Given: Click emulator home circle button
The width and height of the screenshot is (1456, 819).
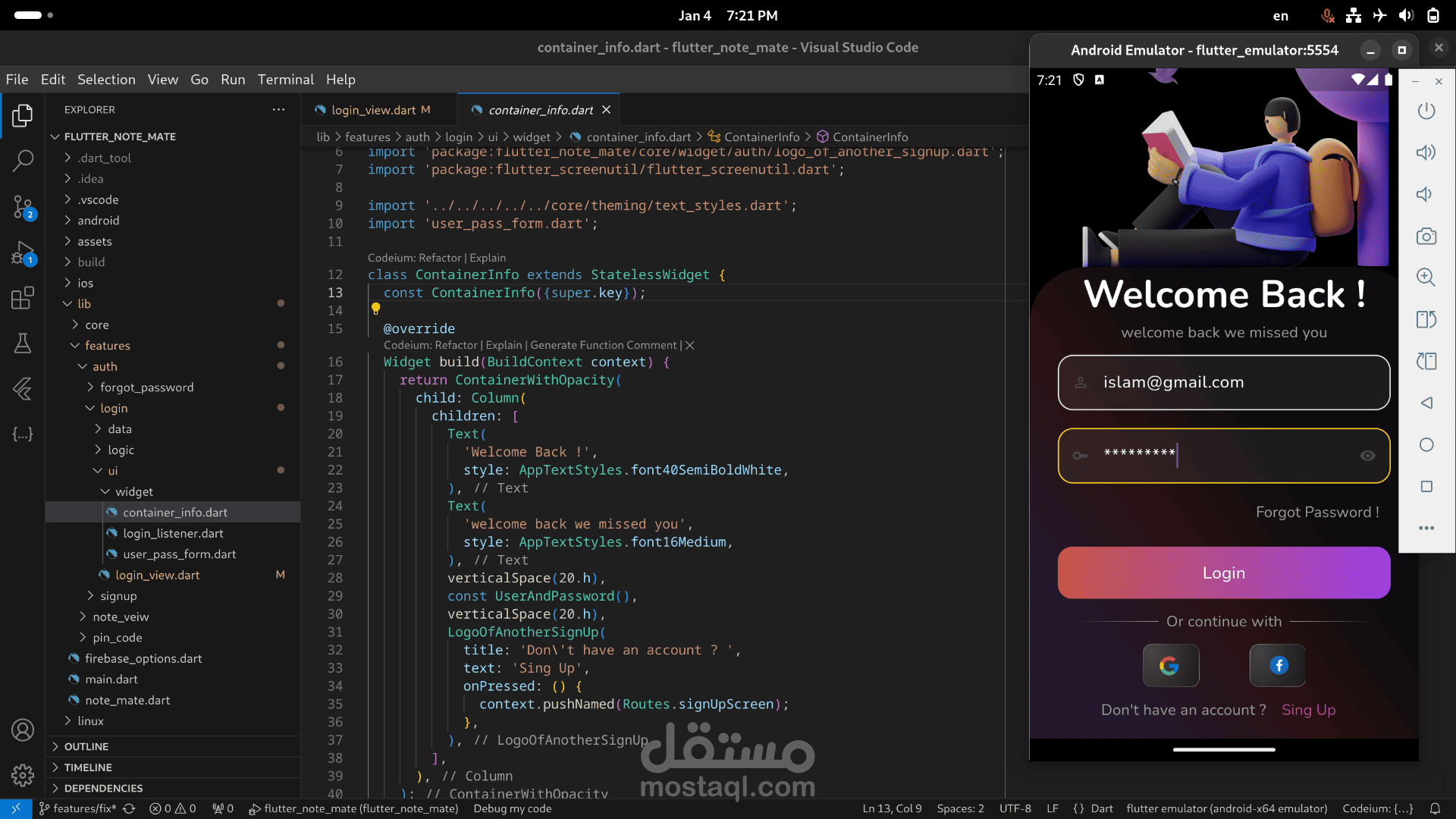Looking at the screenshot, I should tap(1426, 444).
